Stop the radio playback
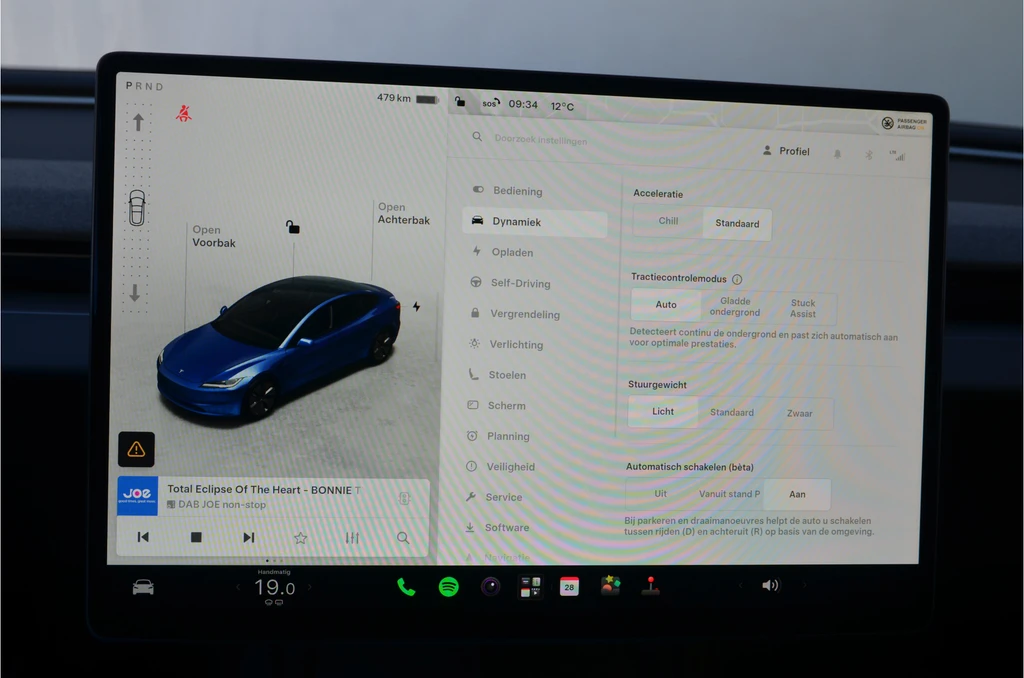This screenshot has height=678, width=1024. click(196, 537)
